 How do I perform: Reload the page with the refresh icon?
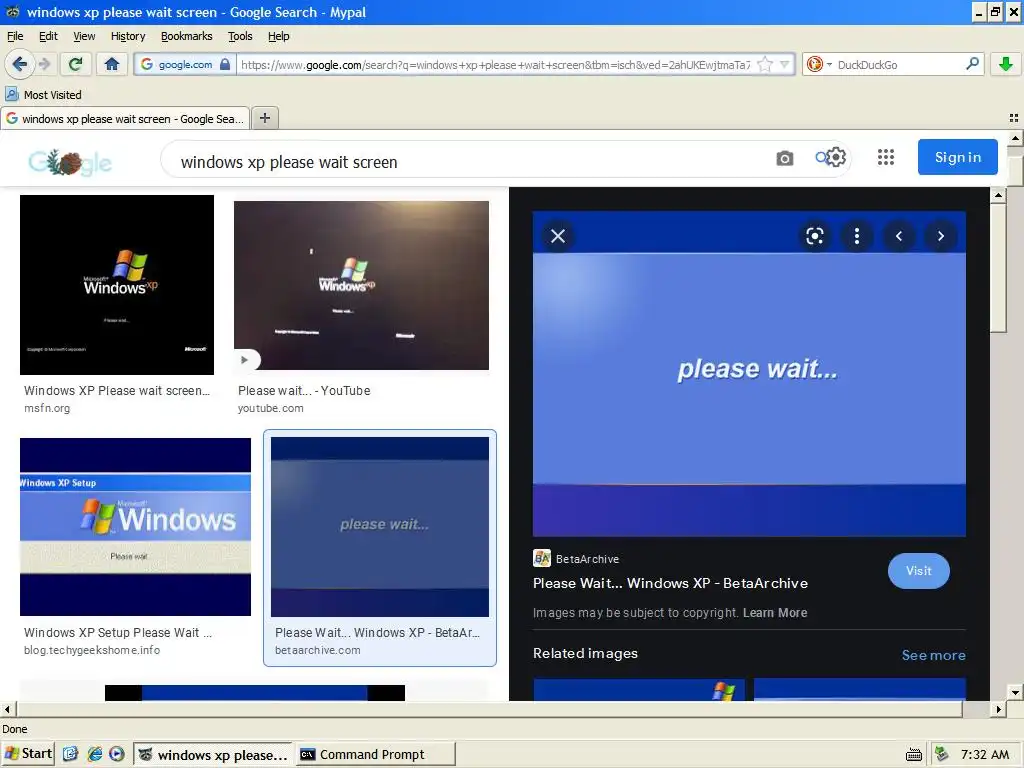point(76,64)
